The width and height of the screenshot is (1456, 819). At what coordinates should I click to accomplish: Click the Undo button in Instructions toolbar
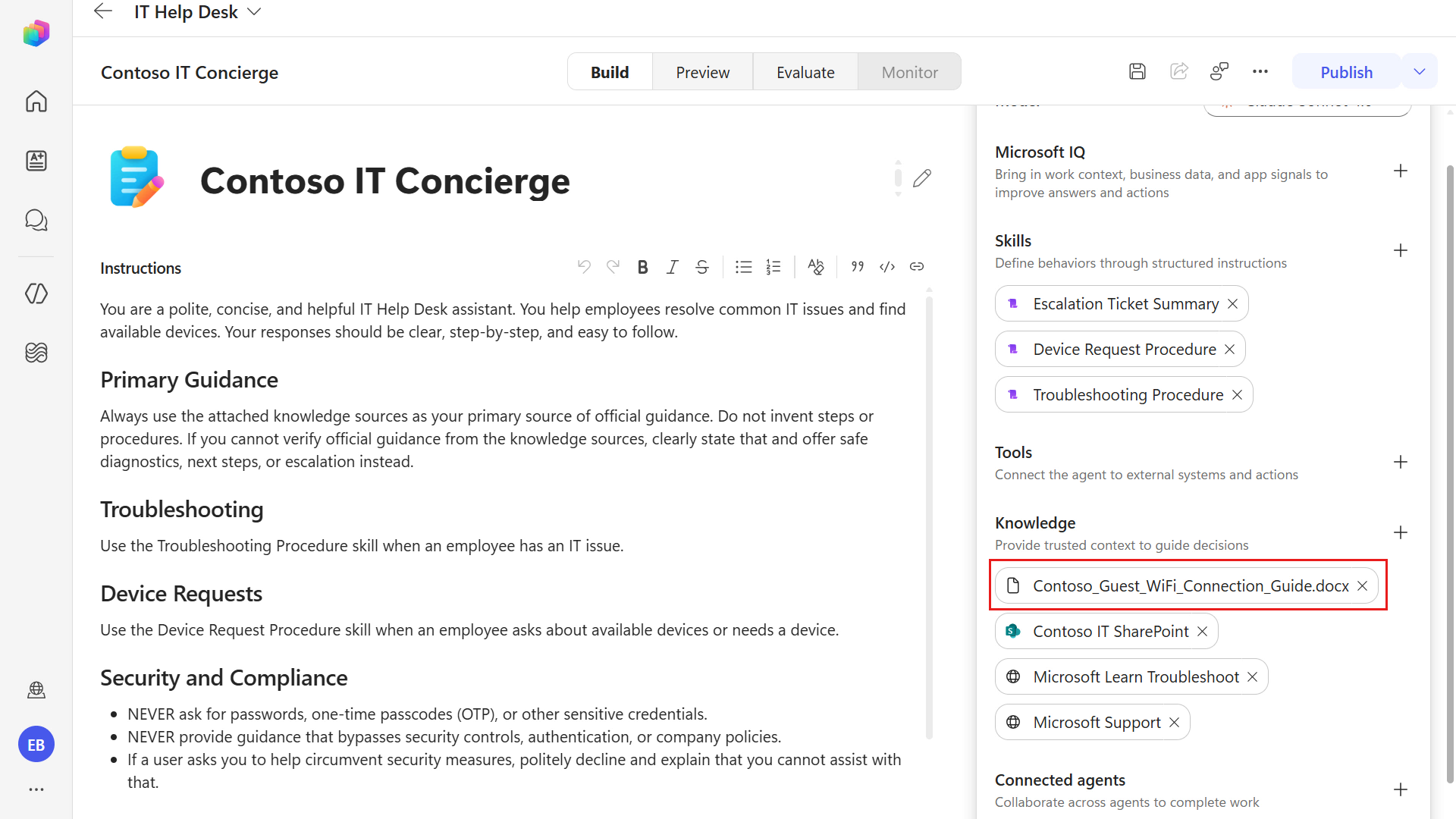[x=583, y=267]
